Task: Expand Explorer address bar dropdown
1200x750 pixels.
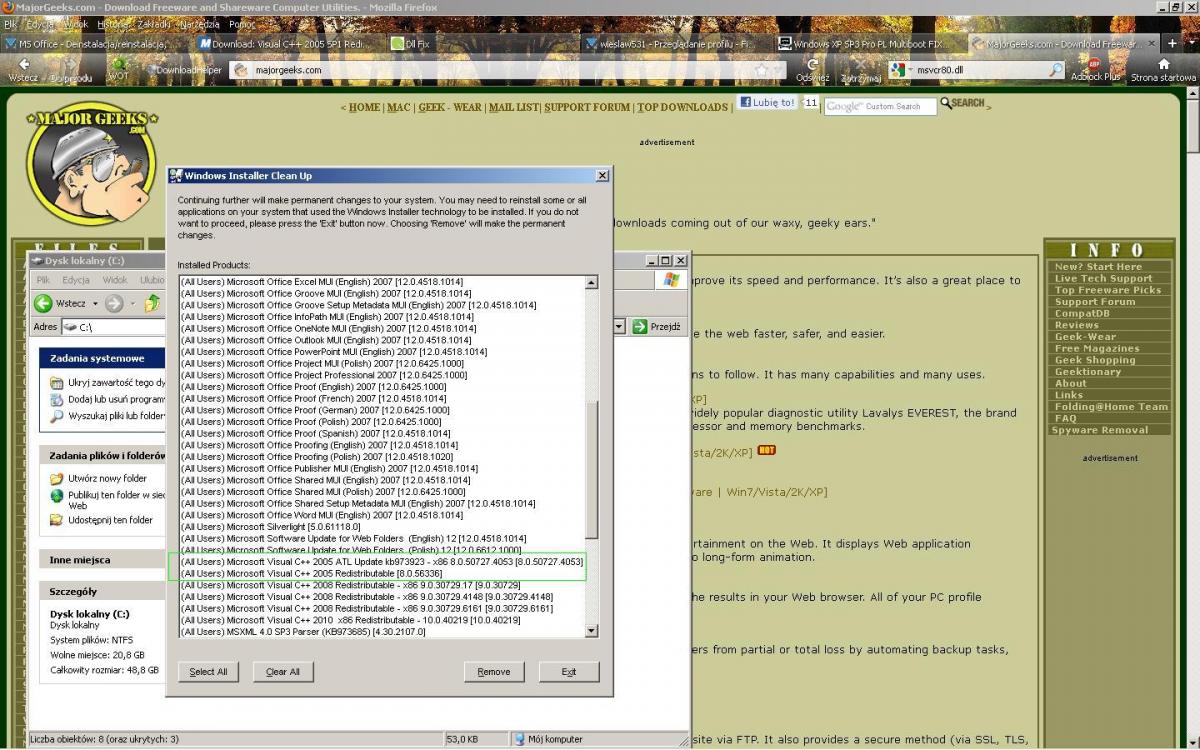Action: tap(619, 326)
